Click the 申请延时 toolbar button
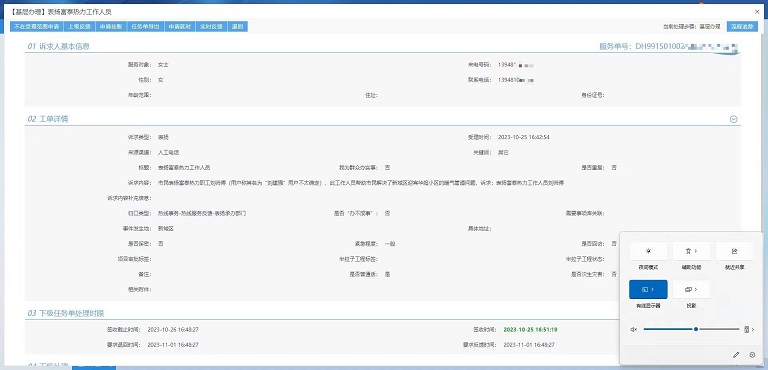This screenshot has width=768, height=370. [179, 26]
